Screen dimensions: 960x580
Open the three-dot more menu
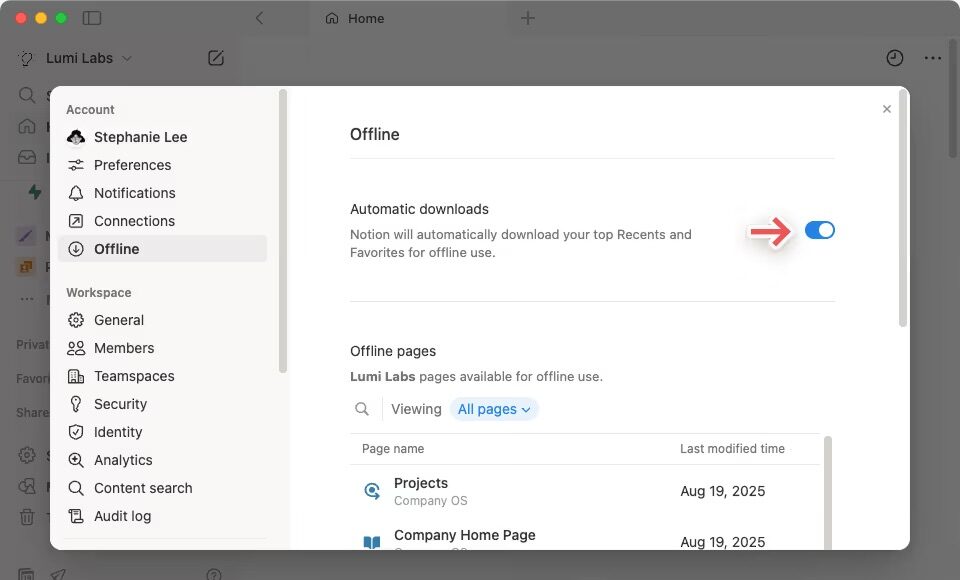click(x=932, y=58)
